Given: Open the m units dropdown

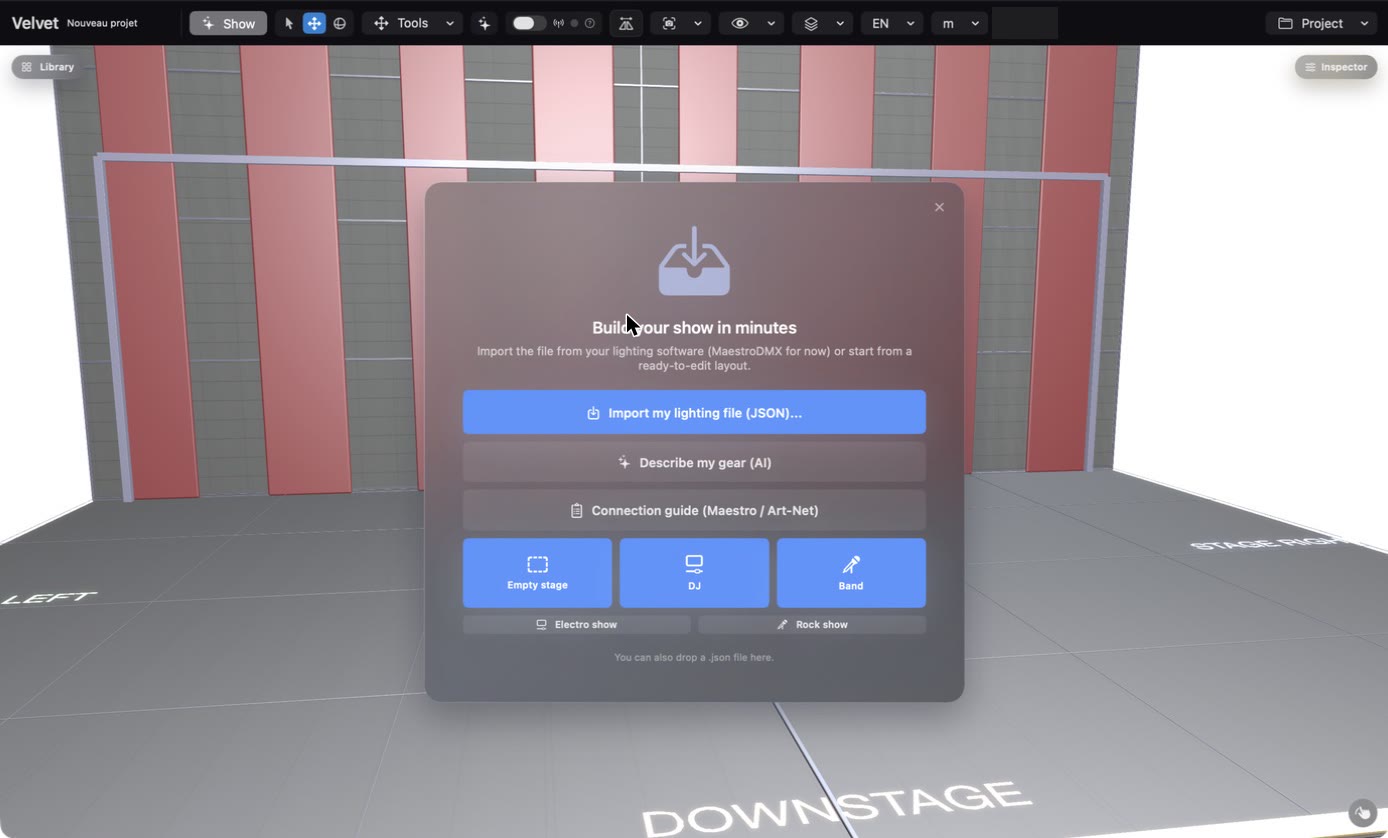Looking at the screenshot, I should [960, 23].
